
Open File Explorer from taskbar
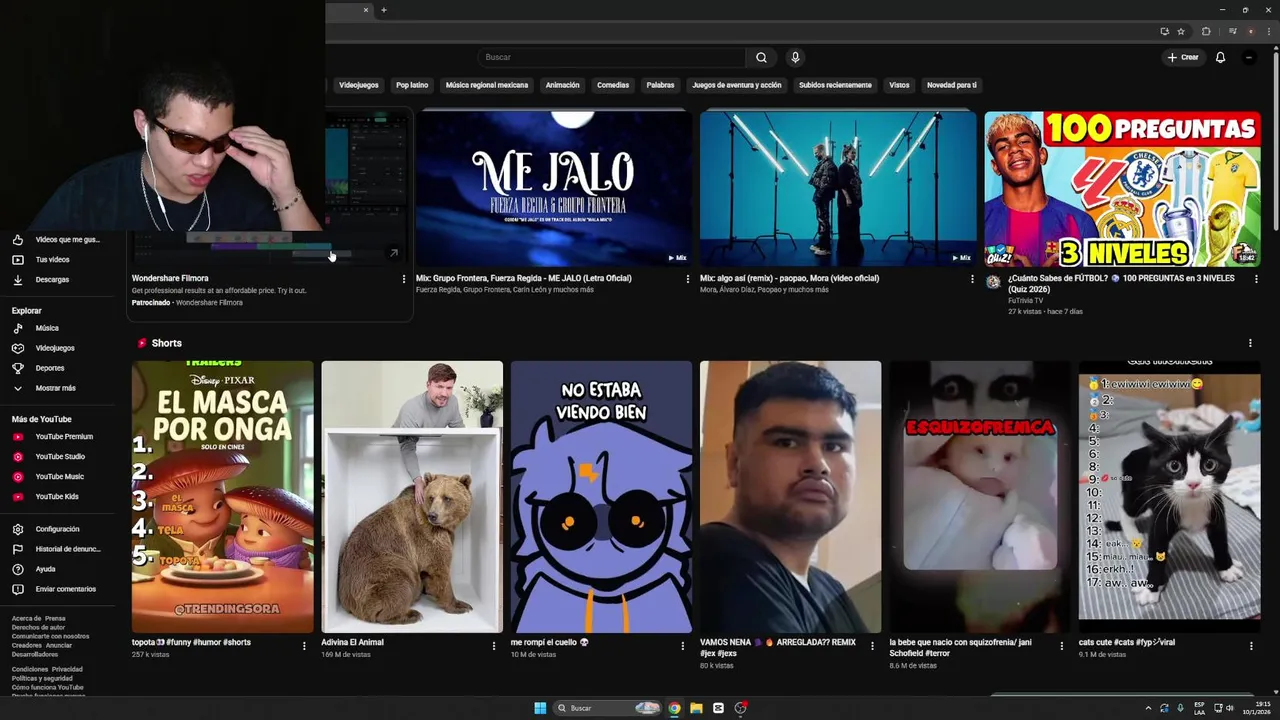tap(696, 708)
